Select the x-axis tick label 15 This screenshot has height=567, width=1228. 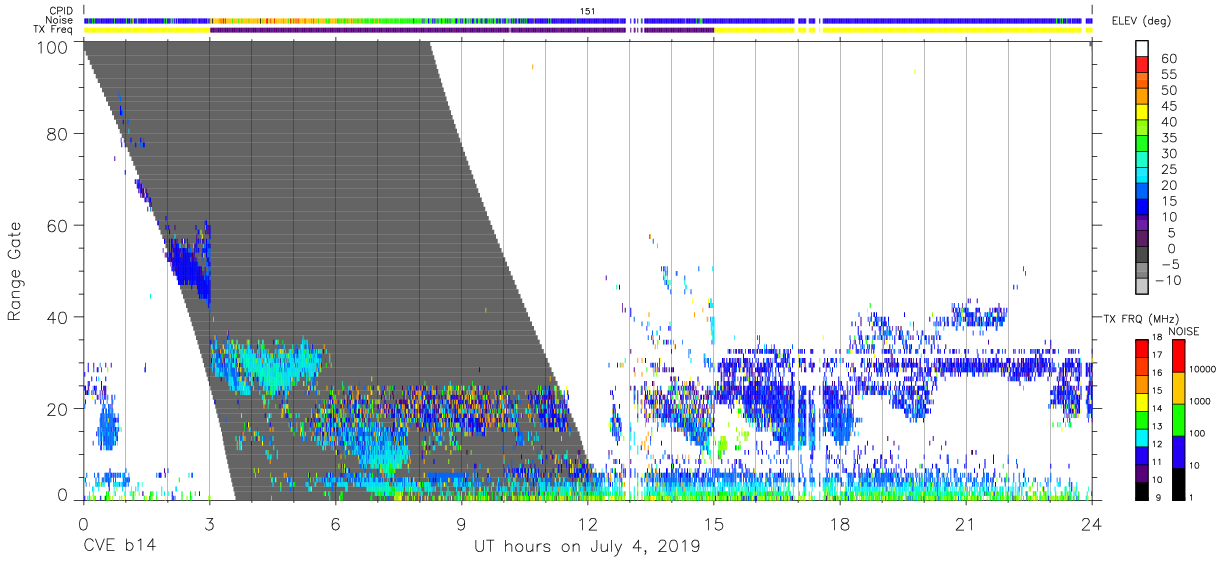[x=713, y=524]
